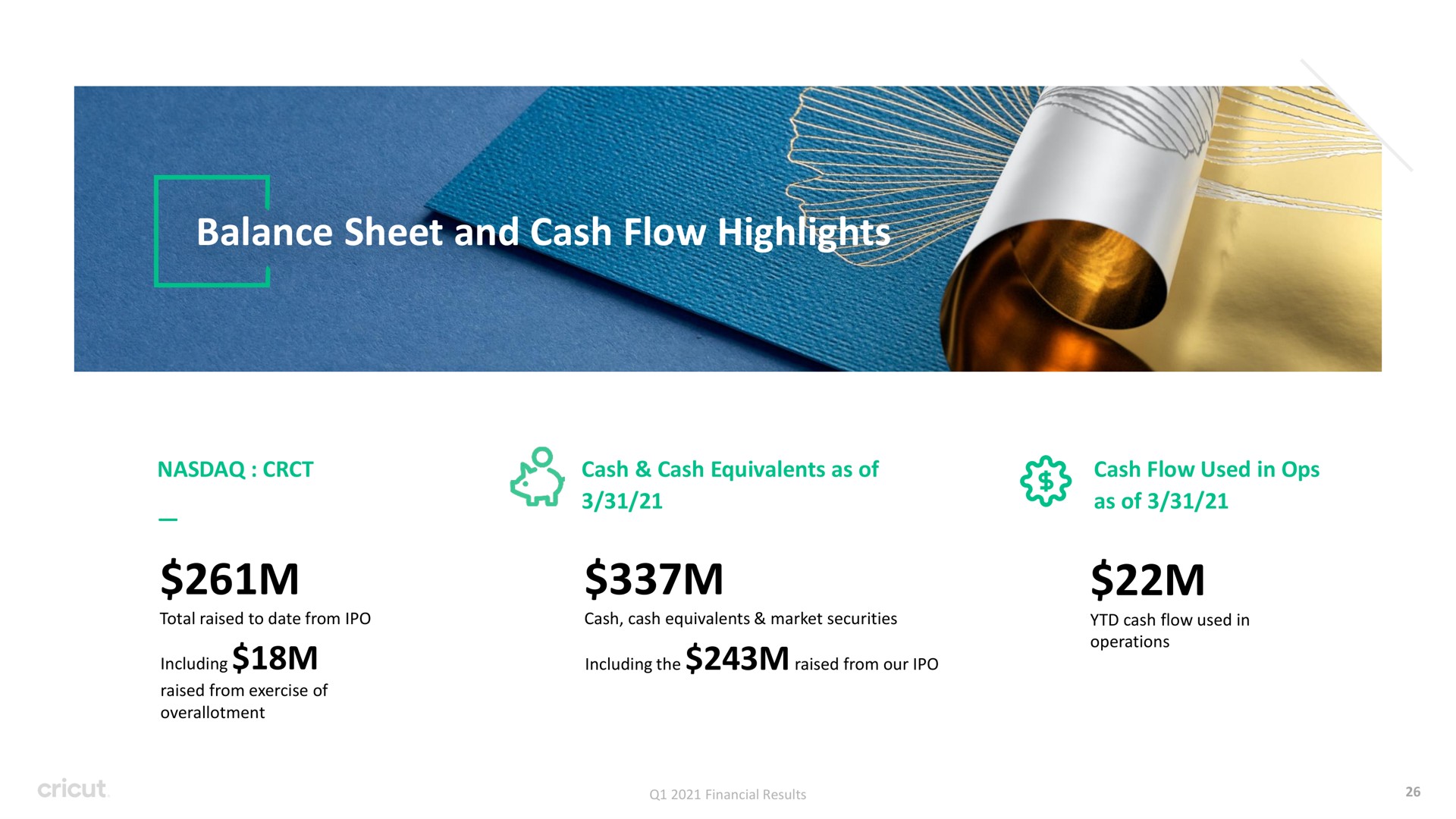Select 'raised from our IPO' text
This screenshot has width=1456, height=819.
click(x=867, y=664)
